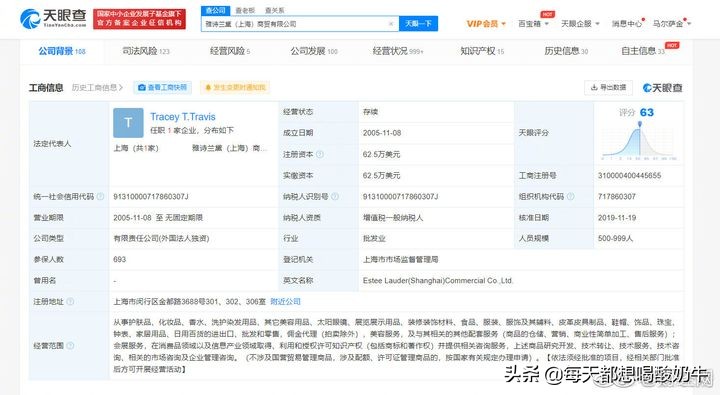Image resolution: width=720 pixels, height=395 pixels.
Task: Select the 自主信息 tab
Action: click(x=643, y=51)
